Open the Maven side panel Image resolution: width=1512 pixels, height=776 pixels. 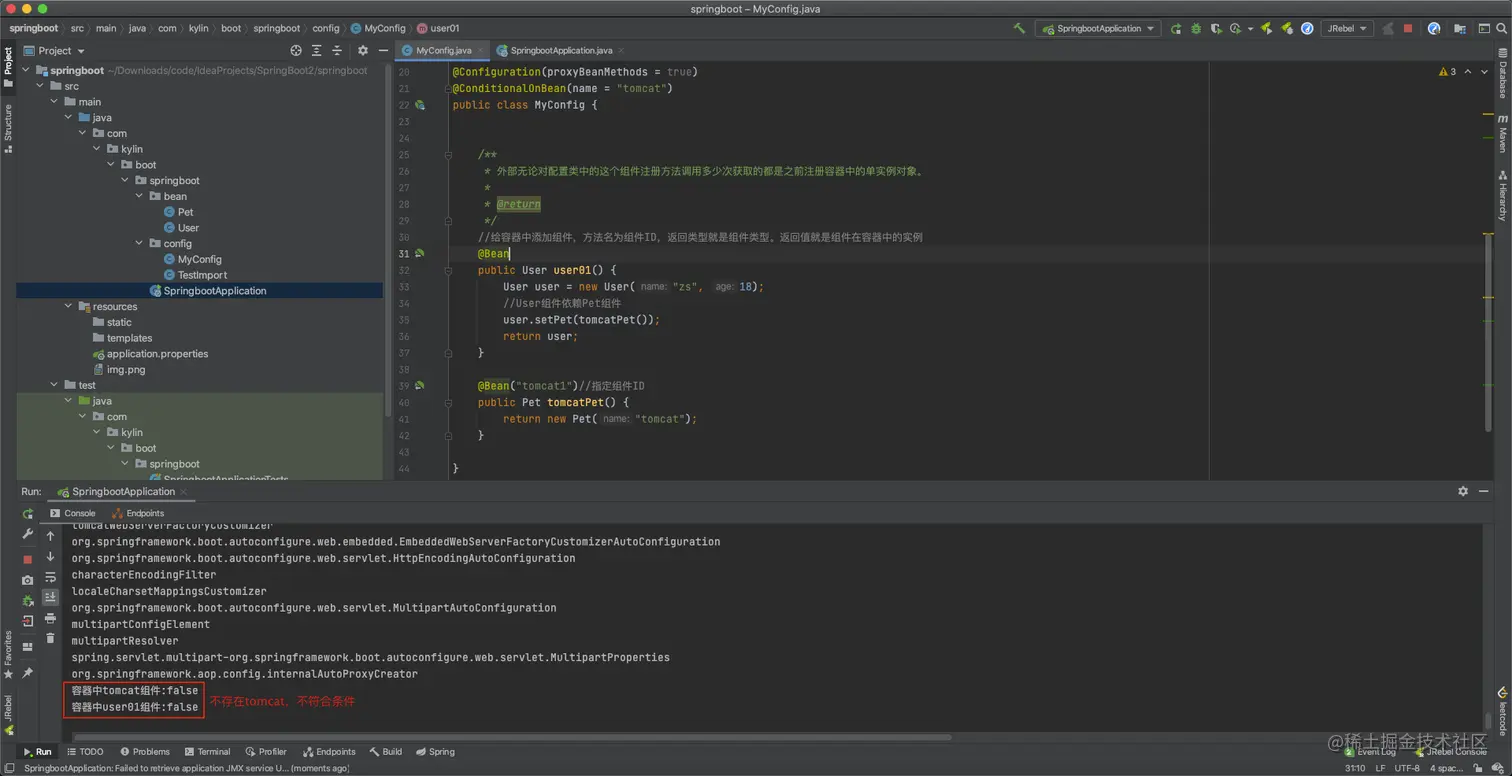(1502, 134)
